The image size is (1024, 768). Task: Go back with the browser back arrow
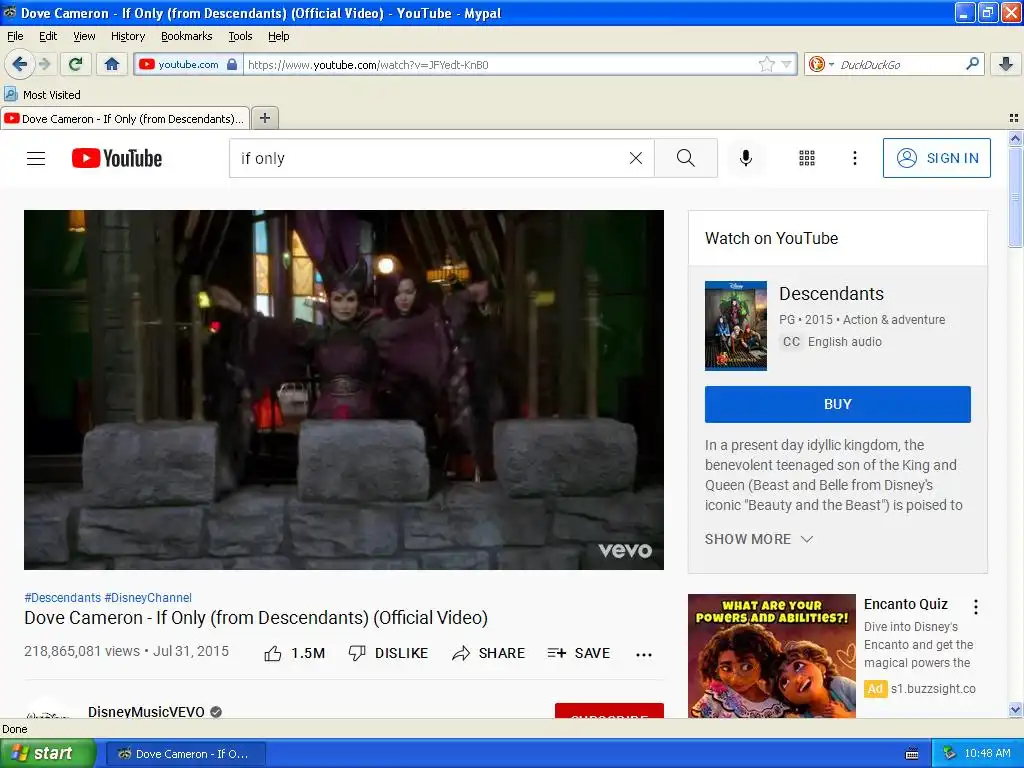pyautogui.click(x=19, y=64)
